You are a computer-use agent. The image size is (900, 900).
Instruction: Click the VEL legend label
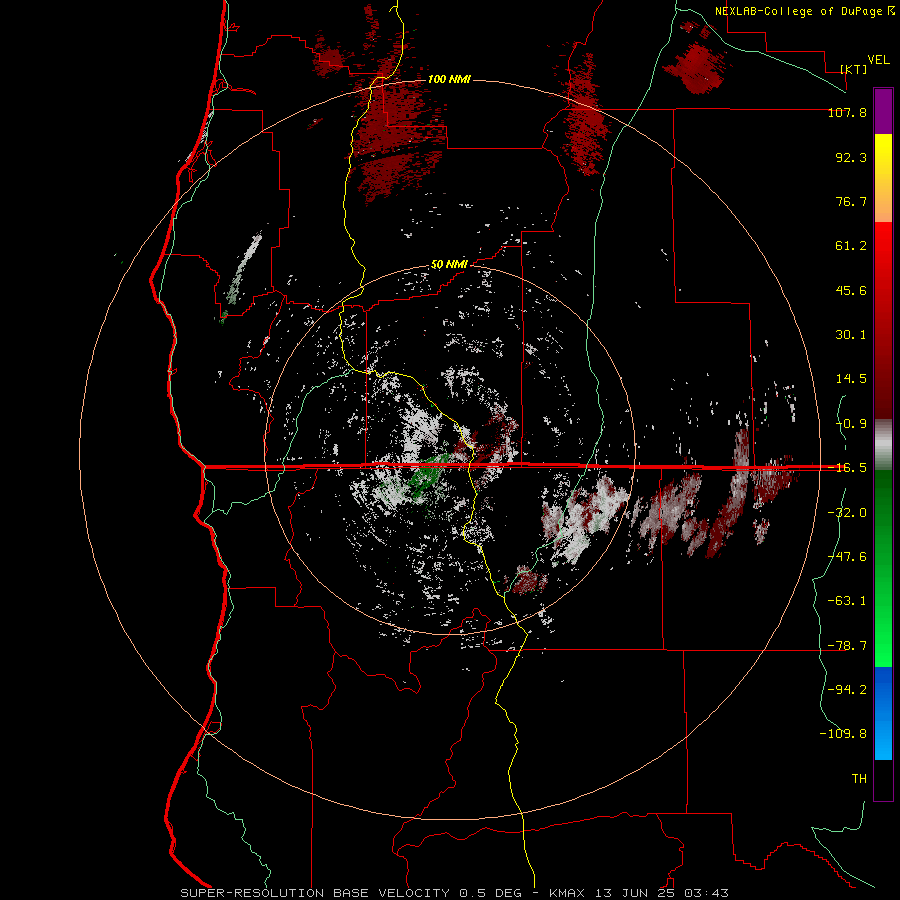[x=878, y=60]
